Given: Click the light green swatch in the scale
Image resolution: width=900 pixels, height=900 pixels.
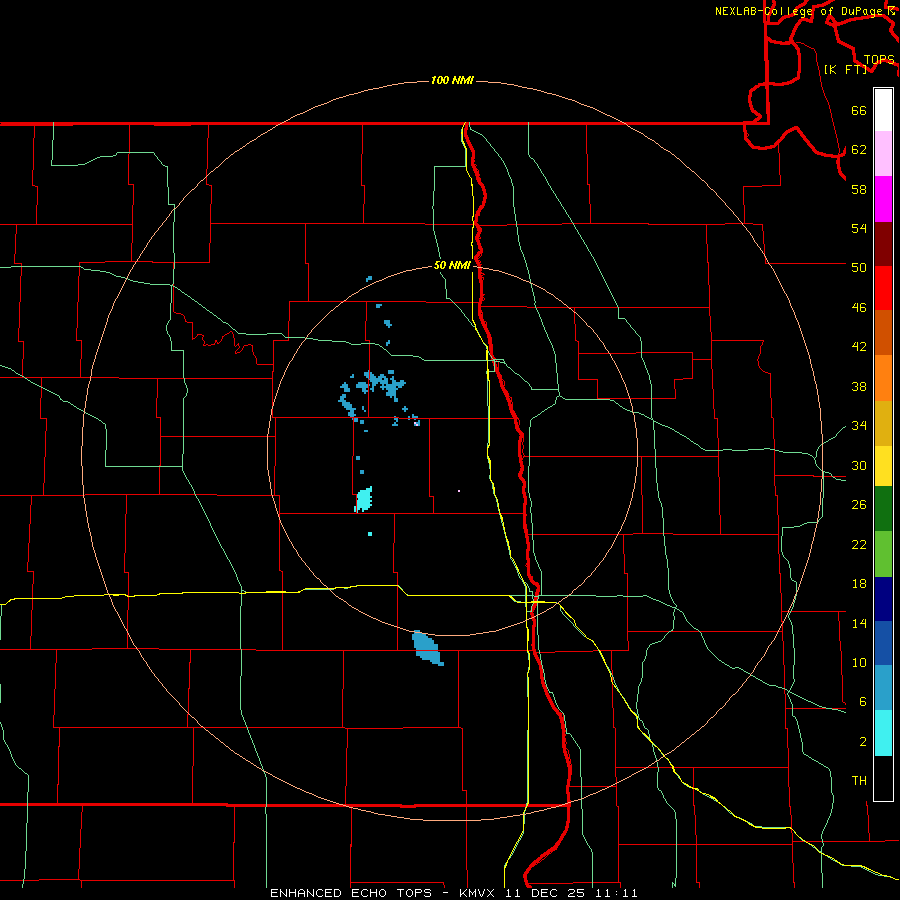Looking at the screenshot, I should click(x=883, y=554).
